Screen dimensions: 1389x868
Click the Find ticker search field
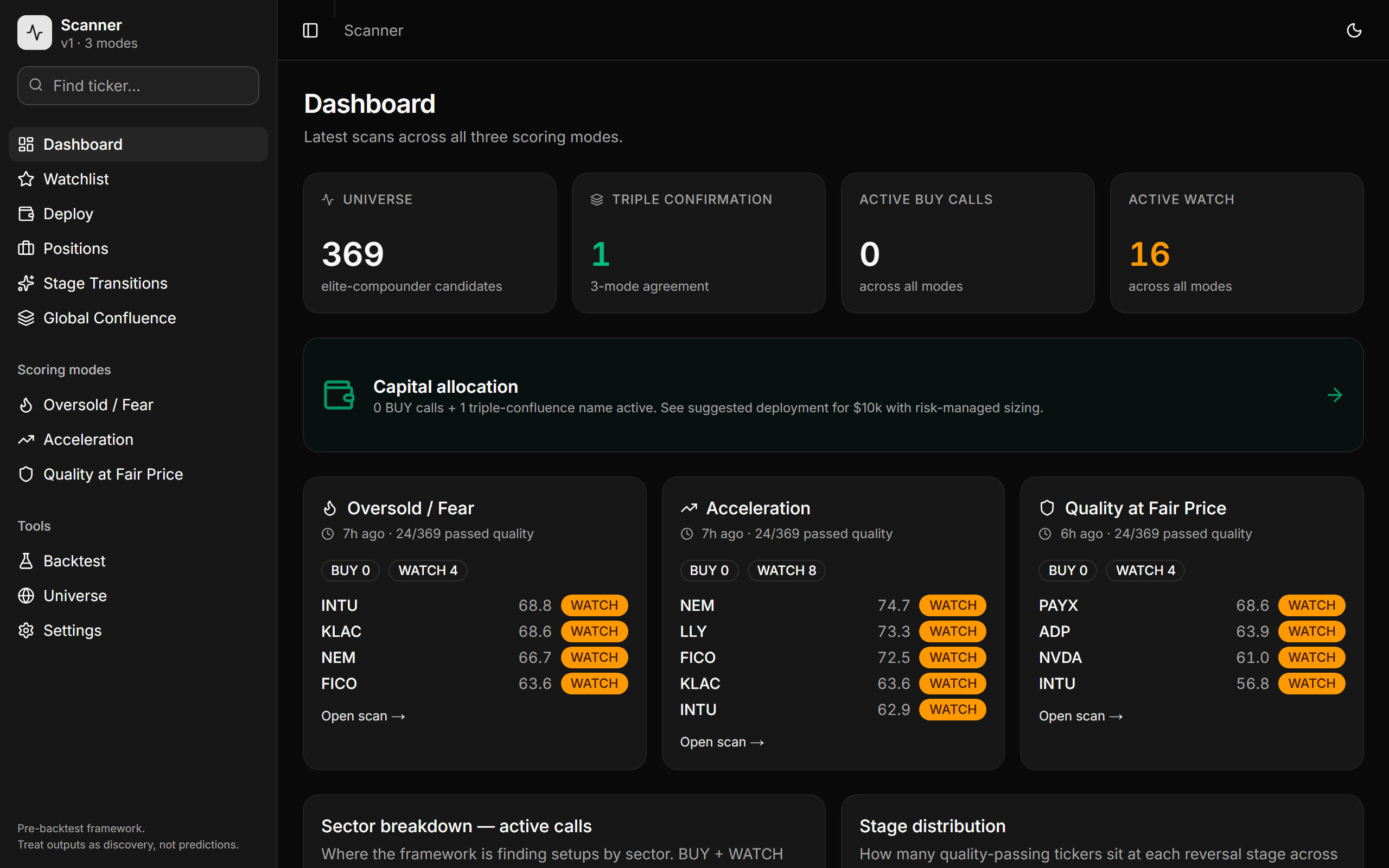coord(138,86)
